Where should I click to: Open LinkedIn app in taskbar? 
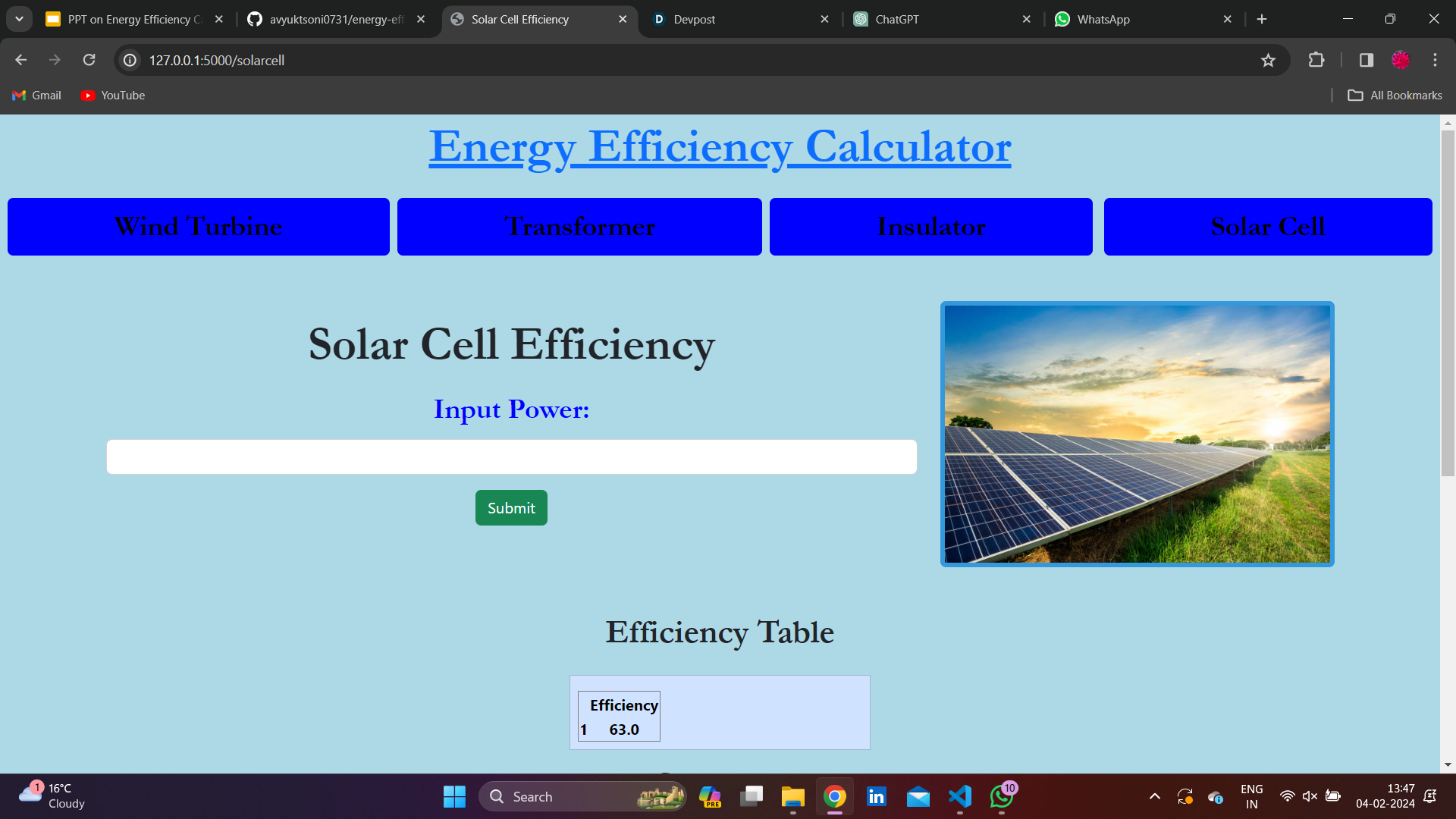coord(877,796)
